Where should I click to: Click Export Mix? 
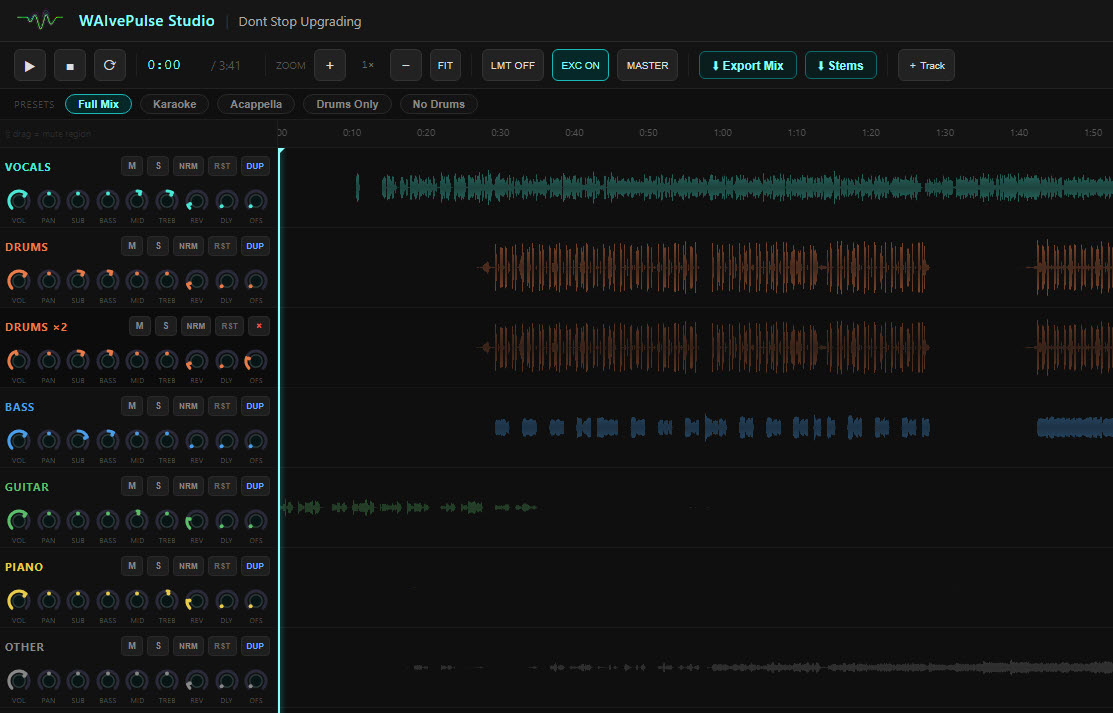[x=747, y=65]
